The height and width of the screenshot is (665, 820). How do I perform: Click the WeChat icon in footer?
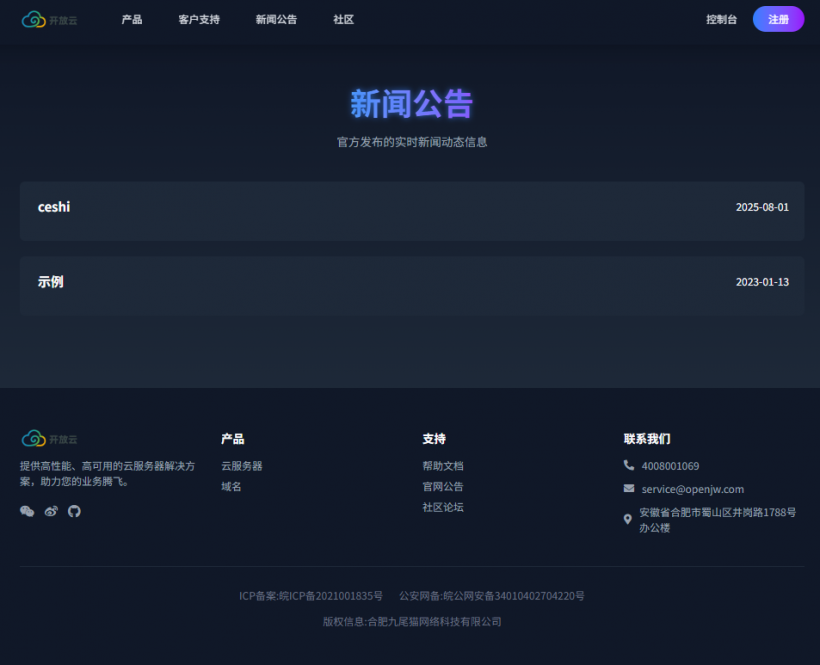pyautogui.click(x=27, y=511)
